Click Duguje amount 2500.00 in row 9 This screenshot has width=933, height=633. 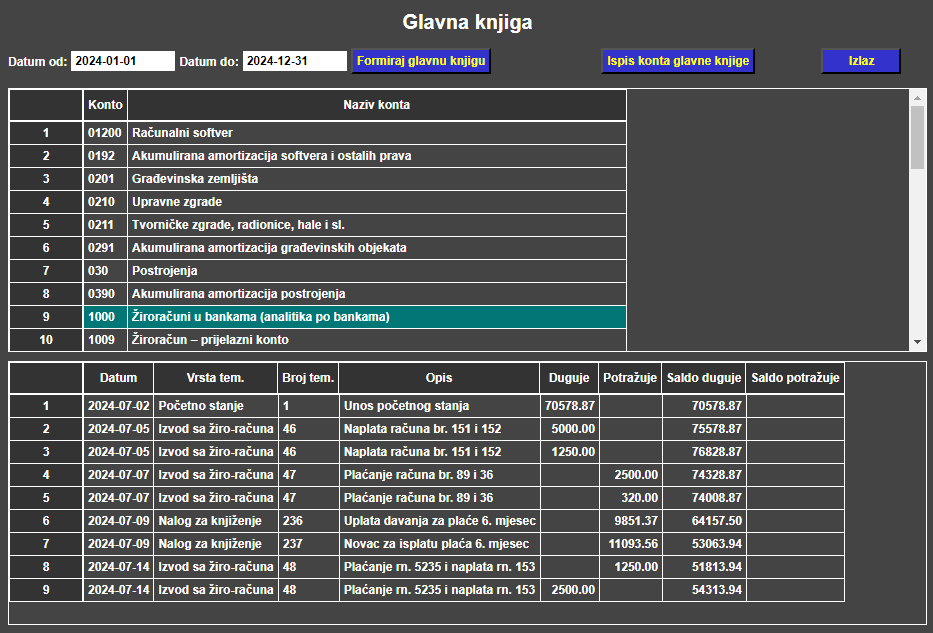[569, 590]
